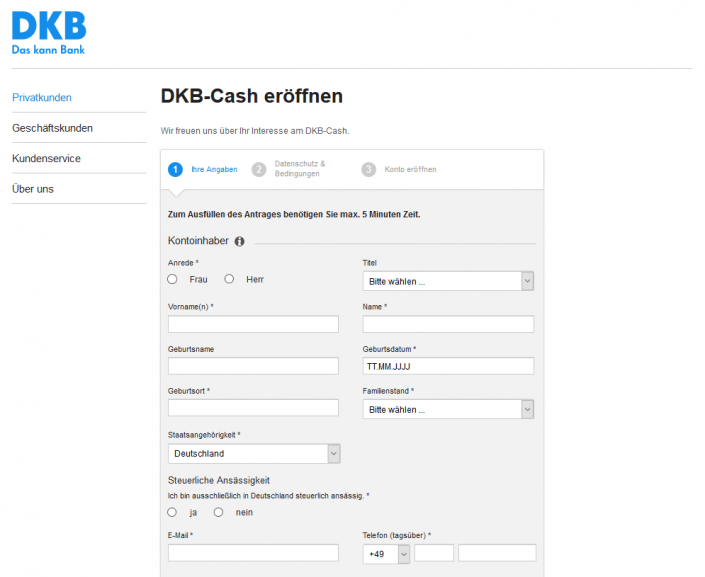The image size is (705, 577).
Task: Open Kundenservice in sidebar
Action: pyautogui.click(x=46, y=158)
